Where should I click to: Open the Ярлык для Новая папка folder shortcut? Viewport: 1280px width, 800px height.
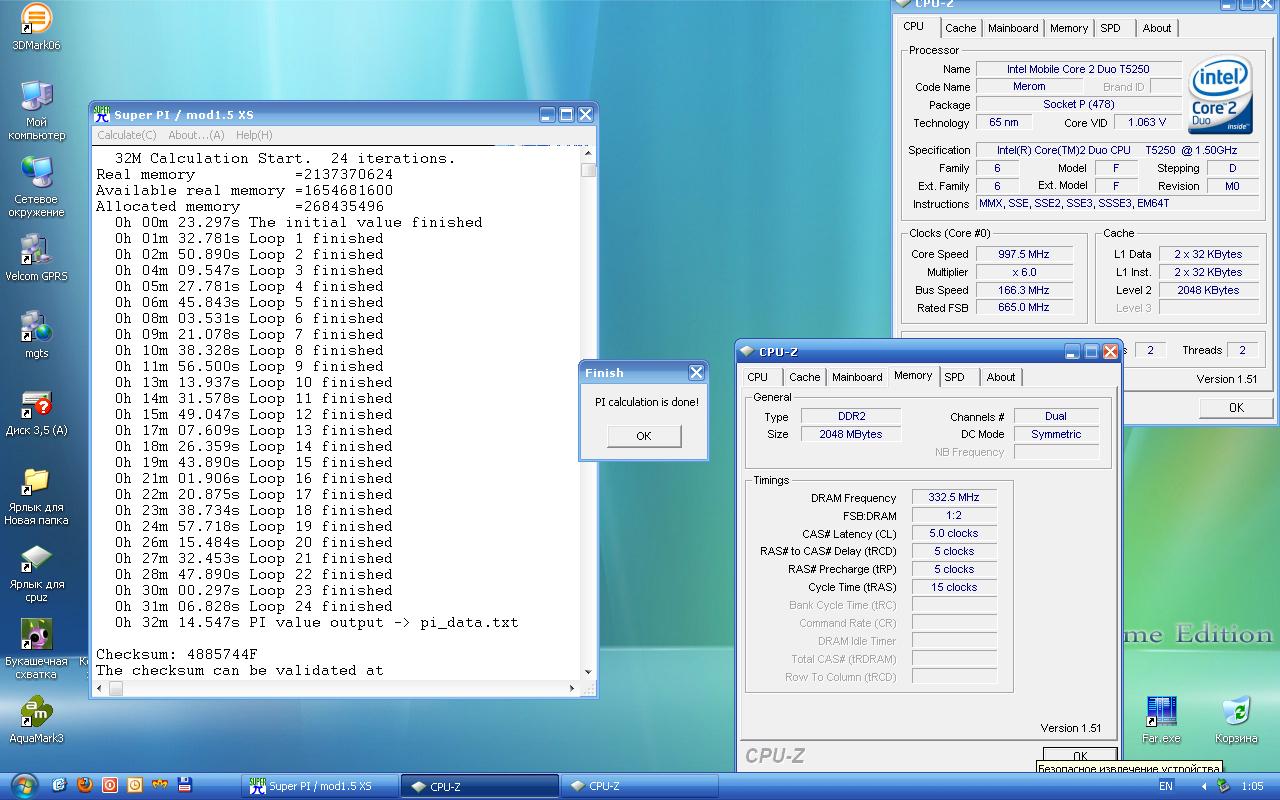(36, 496)
